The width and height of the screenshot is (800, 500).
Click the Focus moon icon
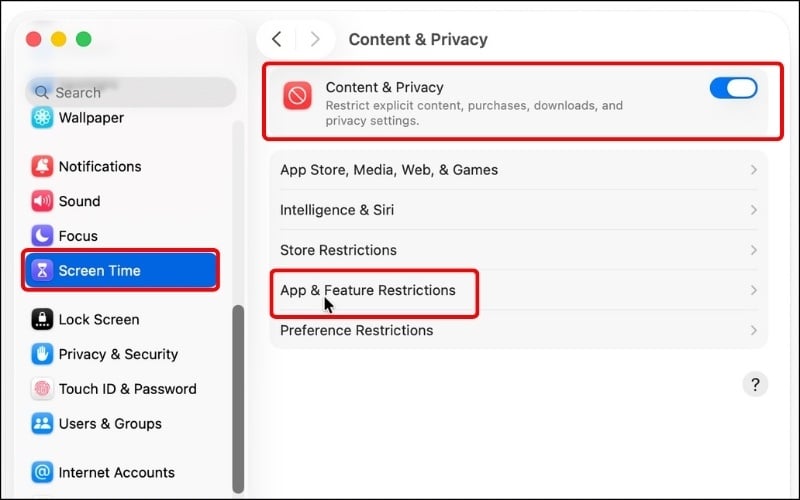tap(42, 236)
